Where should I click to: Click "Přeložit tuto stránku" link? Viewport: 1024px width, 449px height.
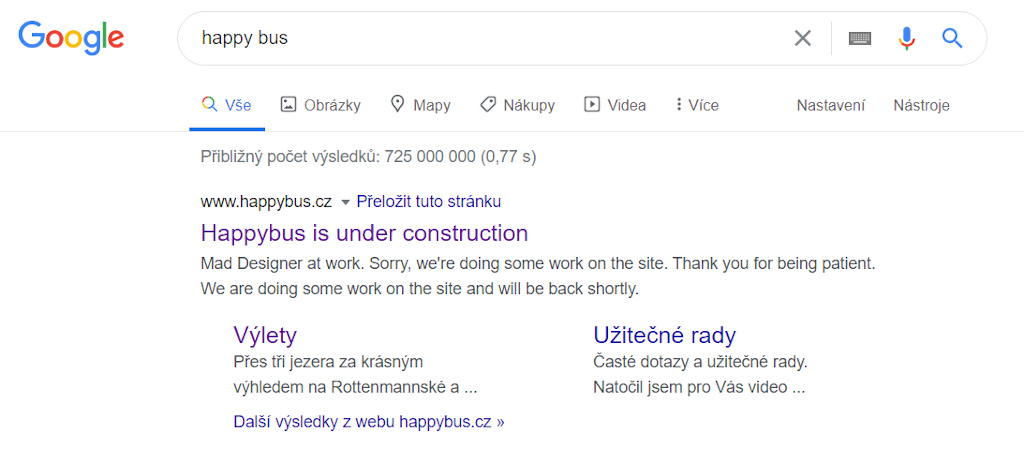tap(428, 201)
